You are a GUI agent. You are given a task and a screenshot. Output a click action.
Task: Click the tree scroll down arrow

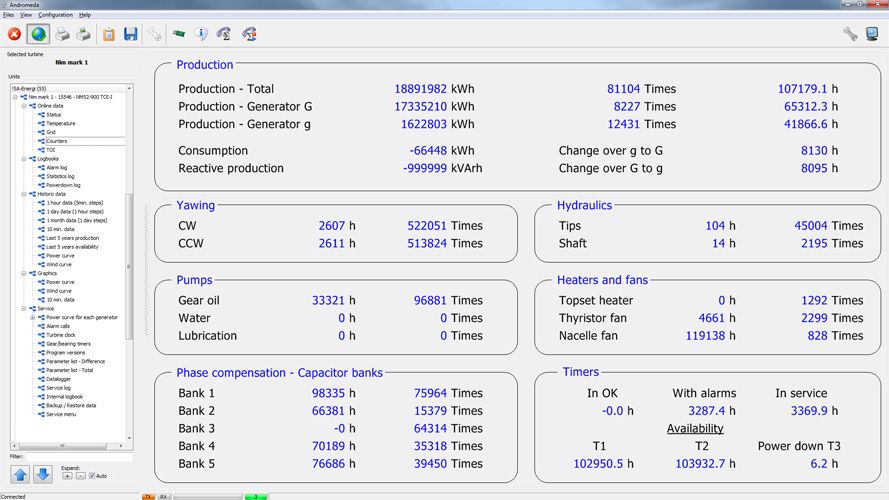pos(129,438)
